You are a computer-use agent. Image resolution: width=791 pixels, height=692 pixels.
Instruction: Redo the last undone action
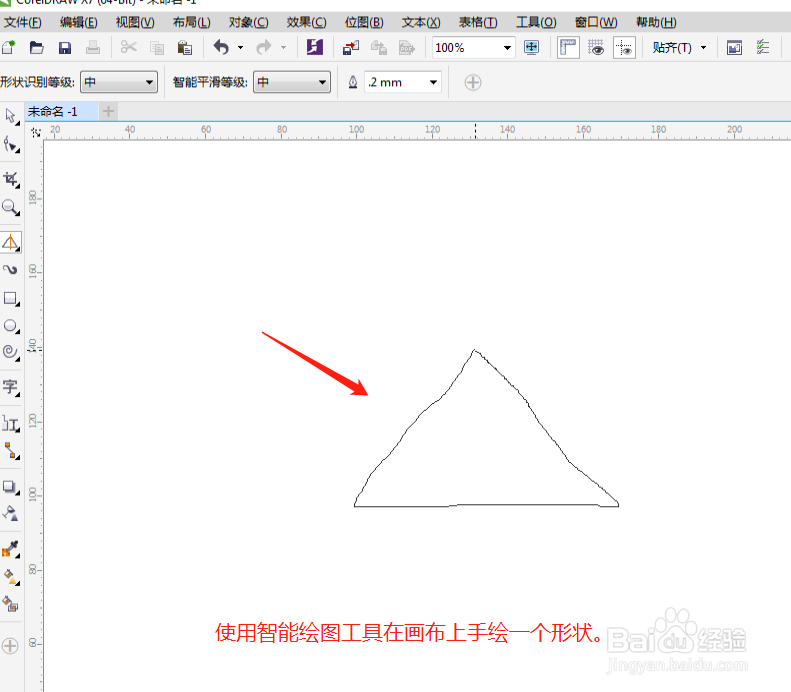pyautogui.click(x=264, y=47)
